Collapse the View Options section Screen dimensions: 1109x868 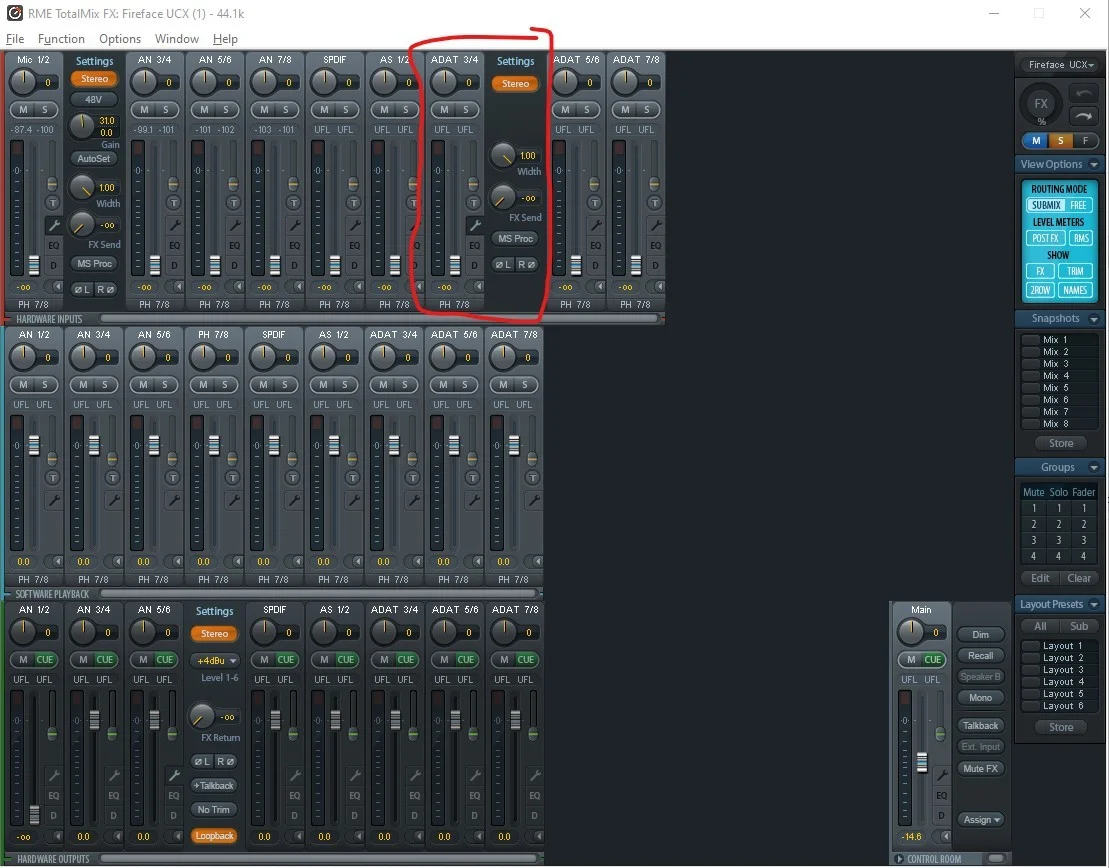click(x=1094, y=164)
